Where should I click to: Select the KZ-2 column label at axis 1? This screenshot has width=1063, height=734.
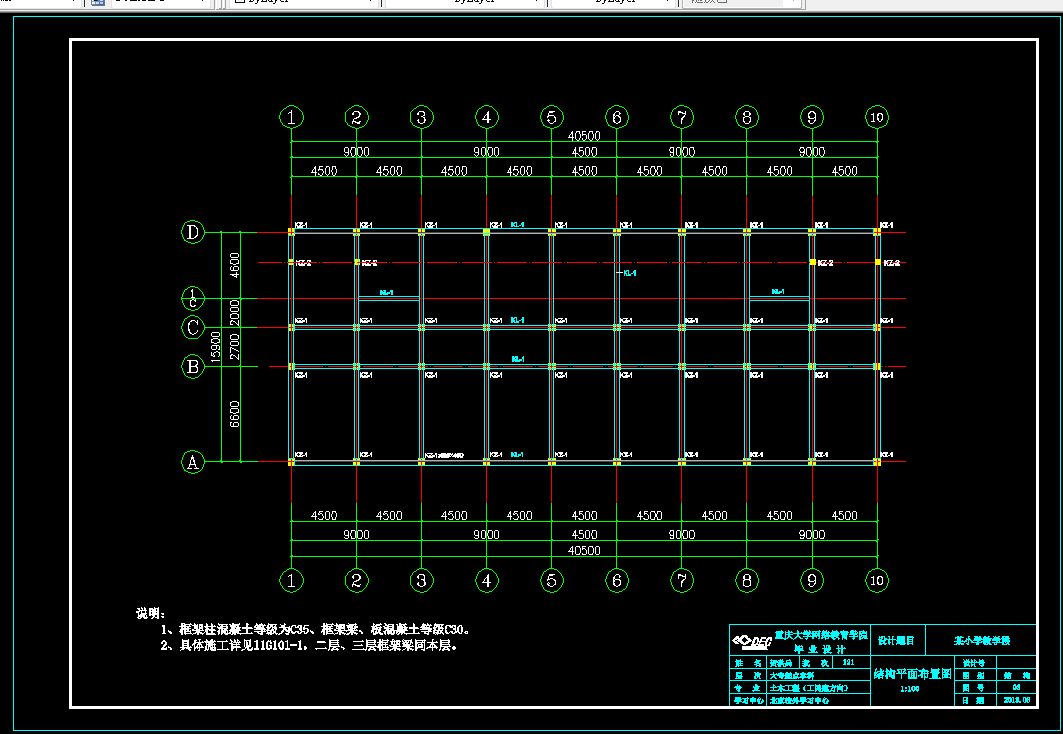pos(303,263)
